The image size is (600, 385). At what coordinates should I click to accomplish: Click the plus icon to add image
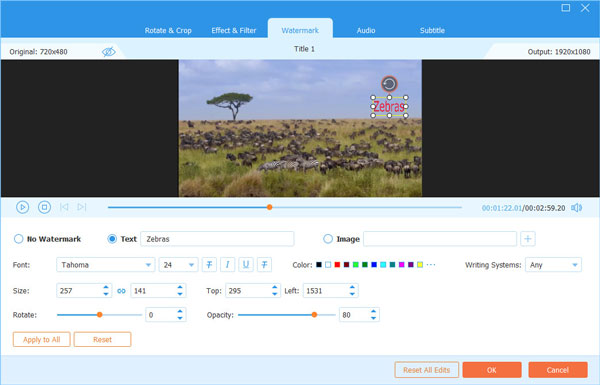coord(528,239)
